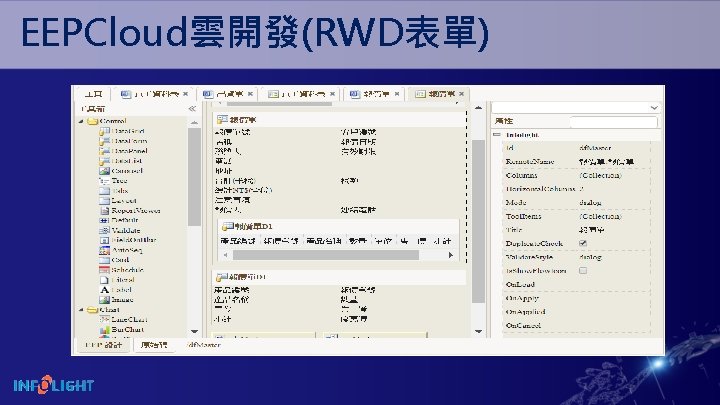Screen dimensions: 720x405
Task: Pick the Image control icon
Action: [104, 300]
